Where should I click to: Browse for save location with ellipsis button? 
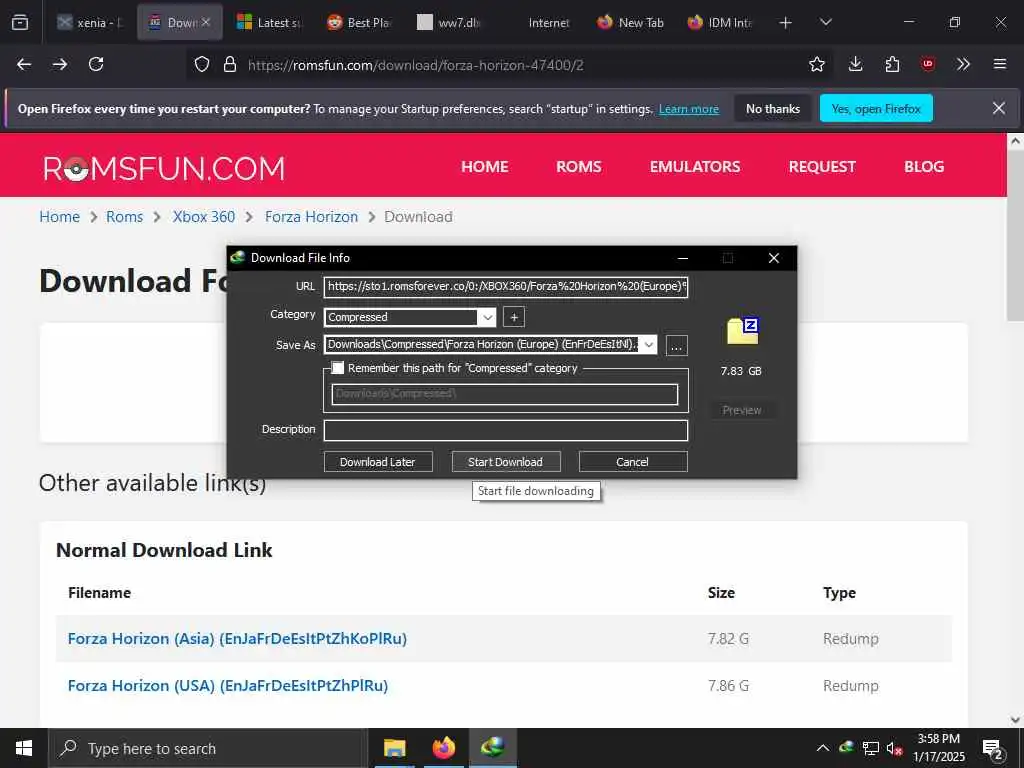pyautogui.click(x=677, y=345)
